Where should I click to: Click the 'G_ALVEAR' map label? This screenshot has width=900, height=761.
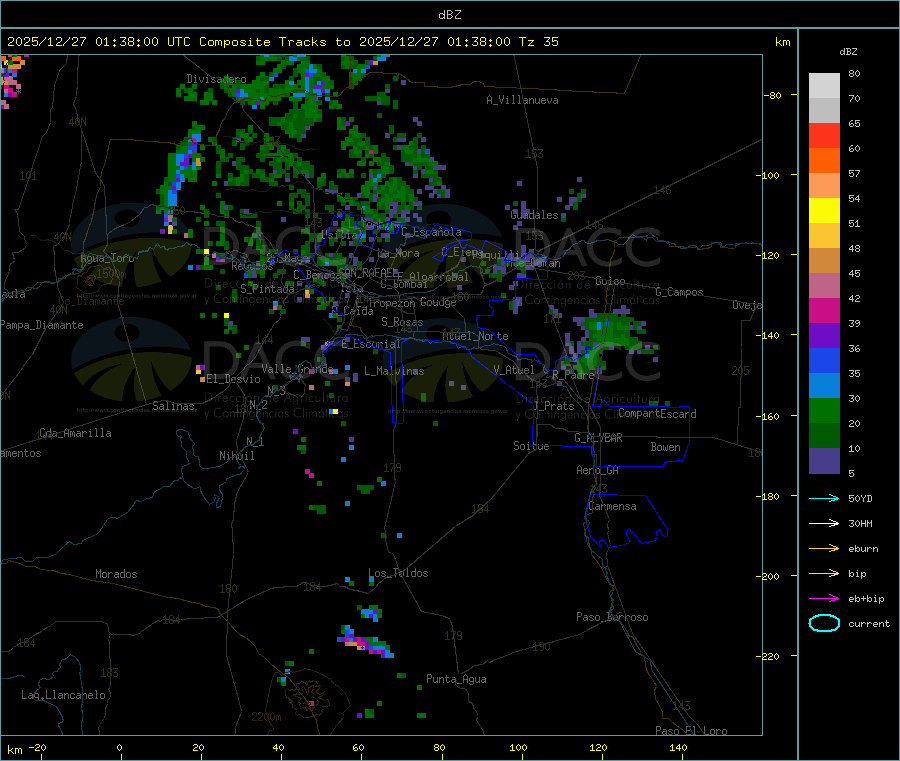(x=598, y=438)
